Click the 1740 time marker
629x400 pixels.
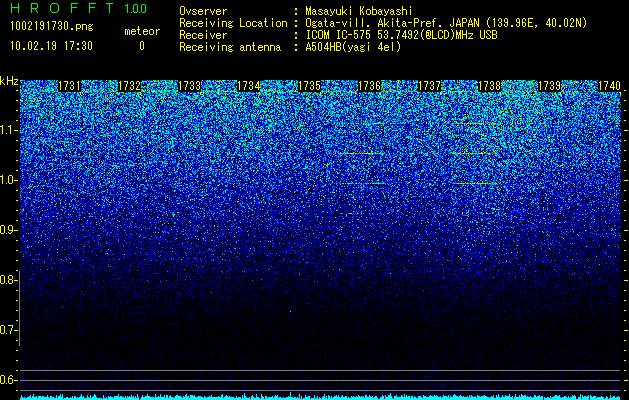click(x=609, y=86)
